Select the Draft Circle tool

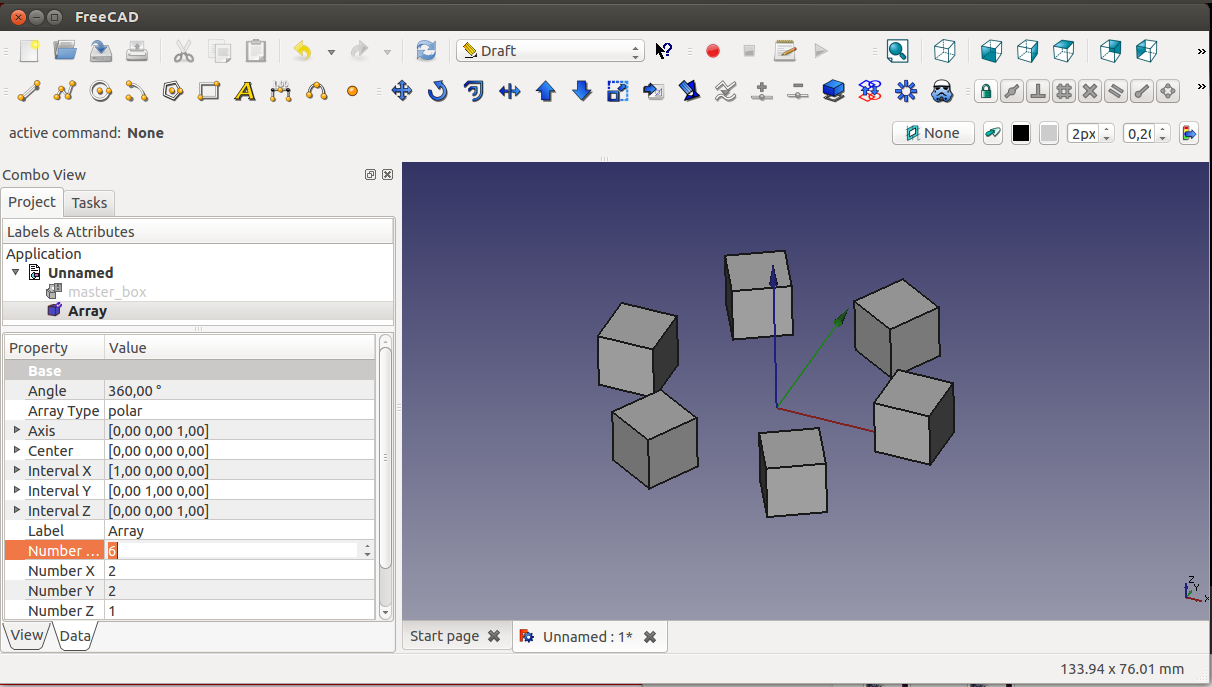[x=101, y=92]
